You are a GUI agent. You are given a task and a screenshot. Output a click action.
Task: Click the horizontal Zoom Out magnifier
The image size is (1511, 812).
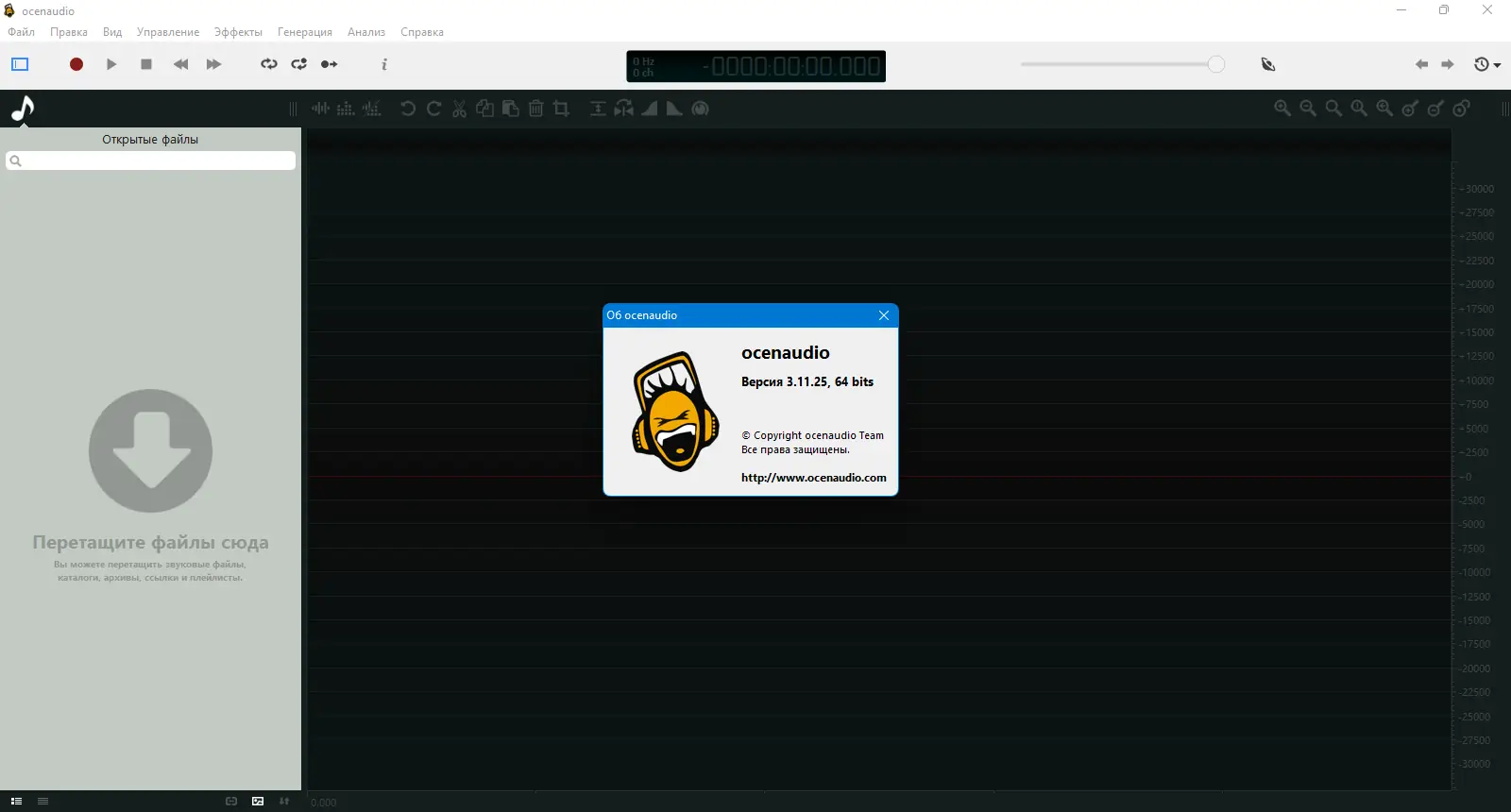click(x=1308, y=109)
